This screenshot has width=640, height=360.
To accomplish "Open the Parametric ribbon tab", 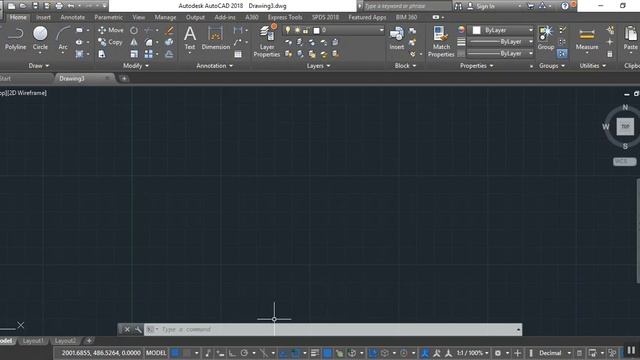I will coord(108,17).
